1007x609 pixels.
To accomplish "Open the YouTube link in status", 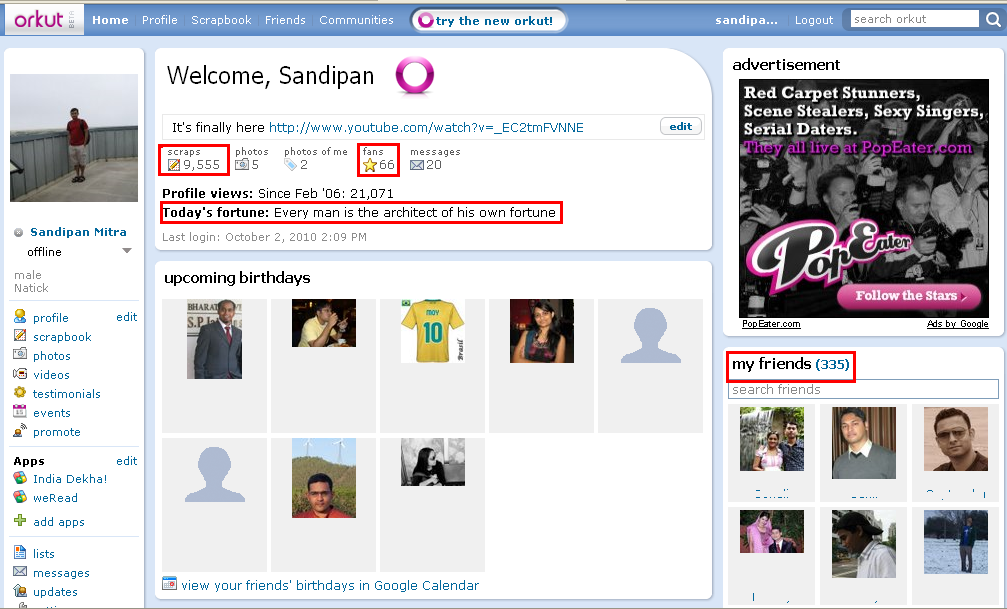I will pos(426,127).
